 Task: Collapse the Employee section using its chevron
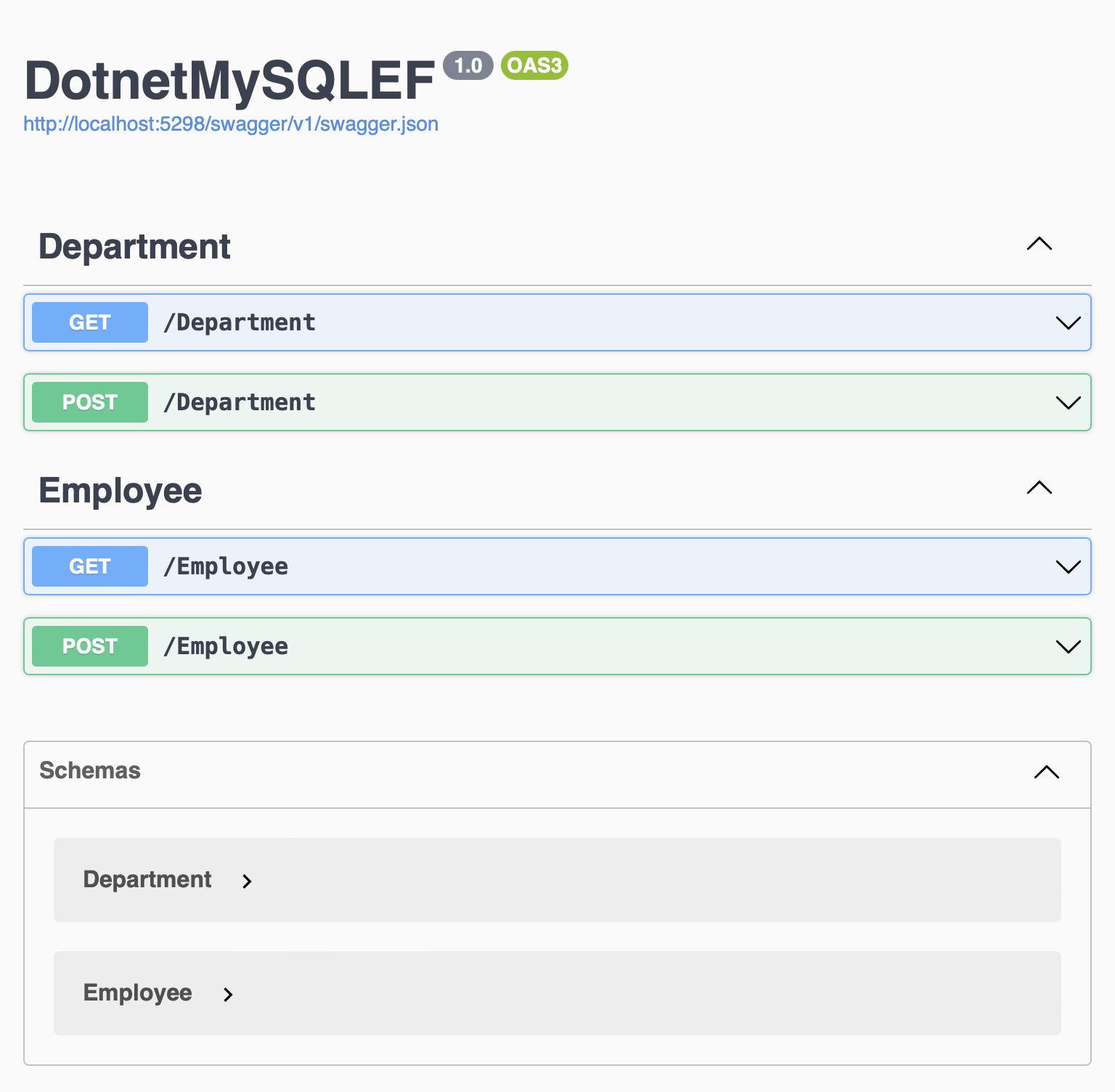tap(1040, 488)
